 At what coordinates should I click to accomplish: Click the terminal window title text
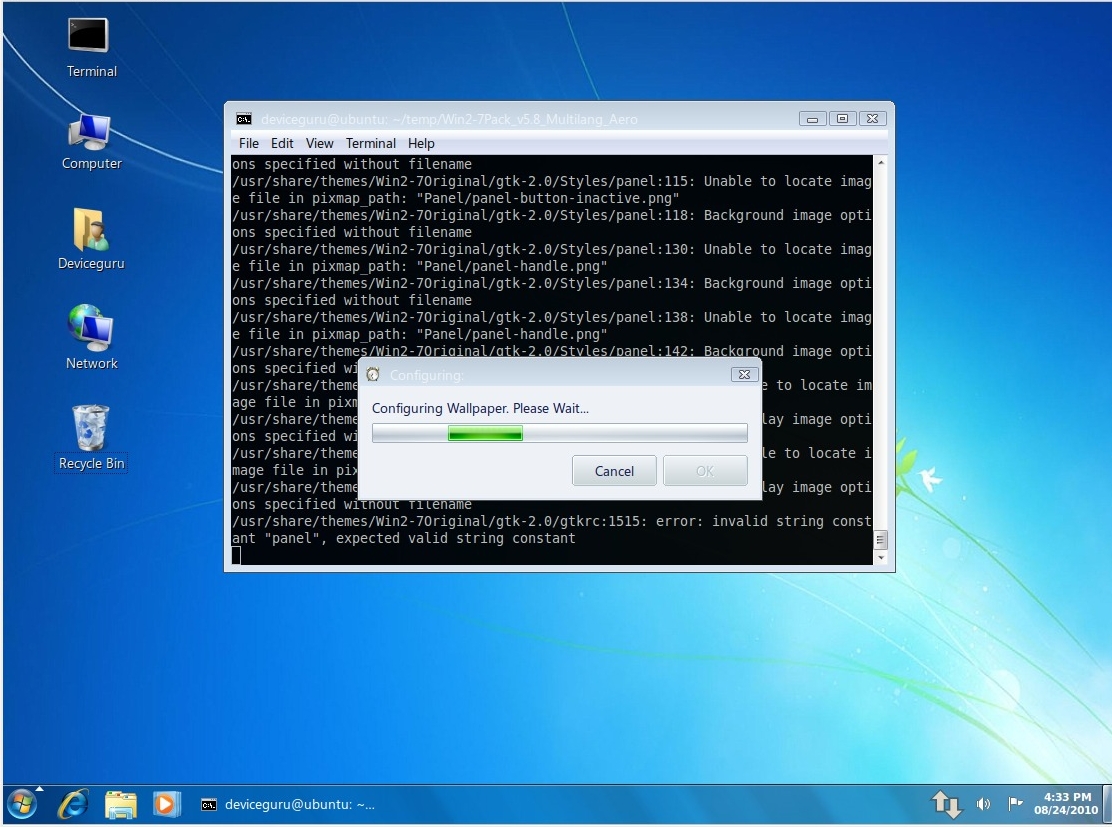click(x=449, y=119)
